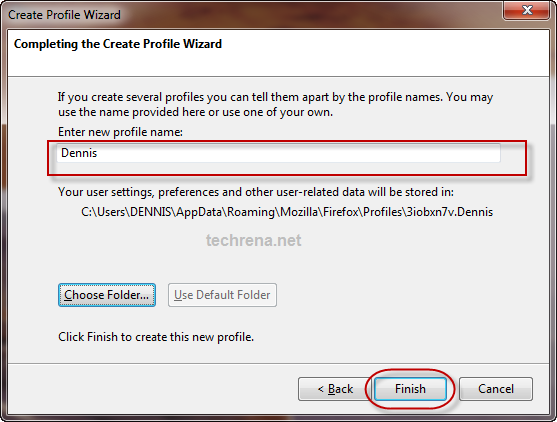557x422 pixels.
Task: Click the greyed-out Use Default Folder button
Action: pos(222,295)
